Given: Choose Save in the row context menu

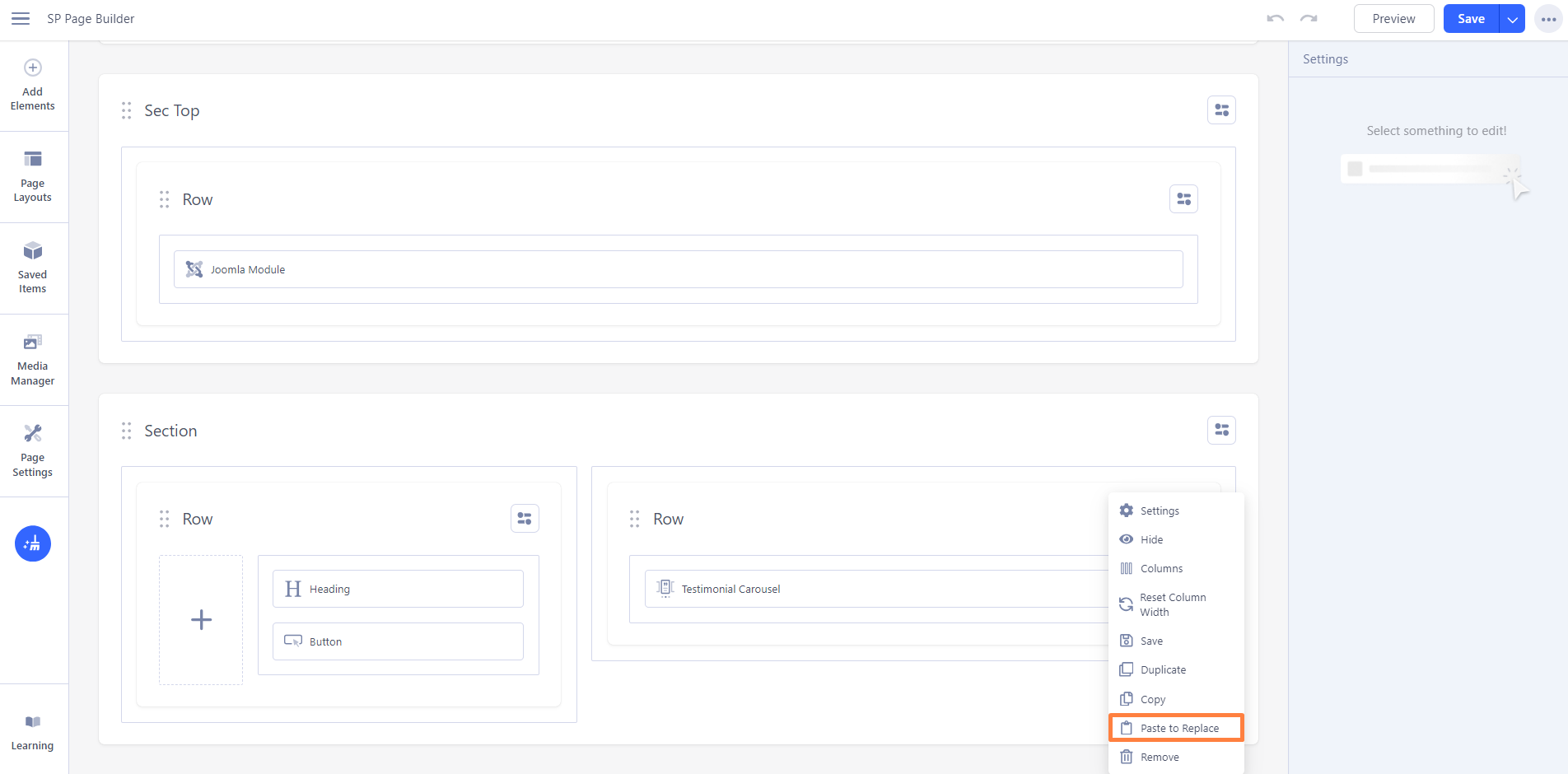Looking at the screenshot, I should tap(1176, 641).
